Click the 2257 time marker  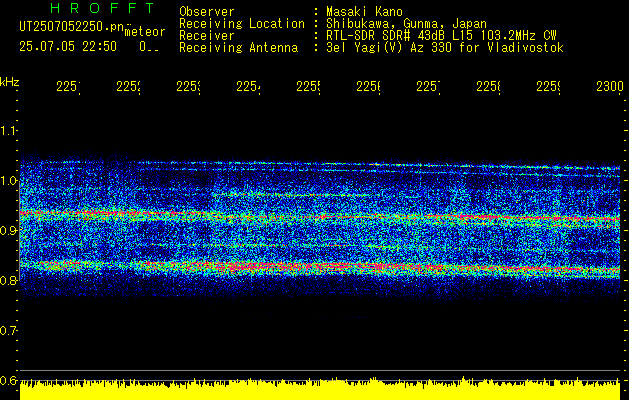[x=428, y=87]
